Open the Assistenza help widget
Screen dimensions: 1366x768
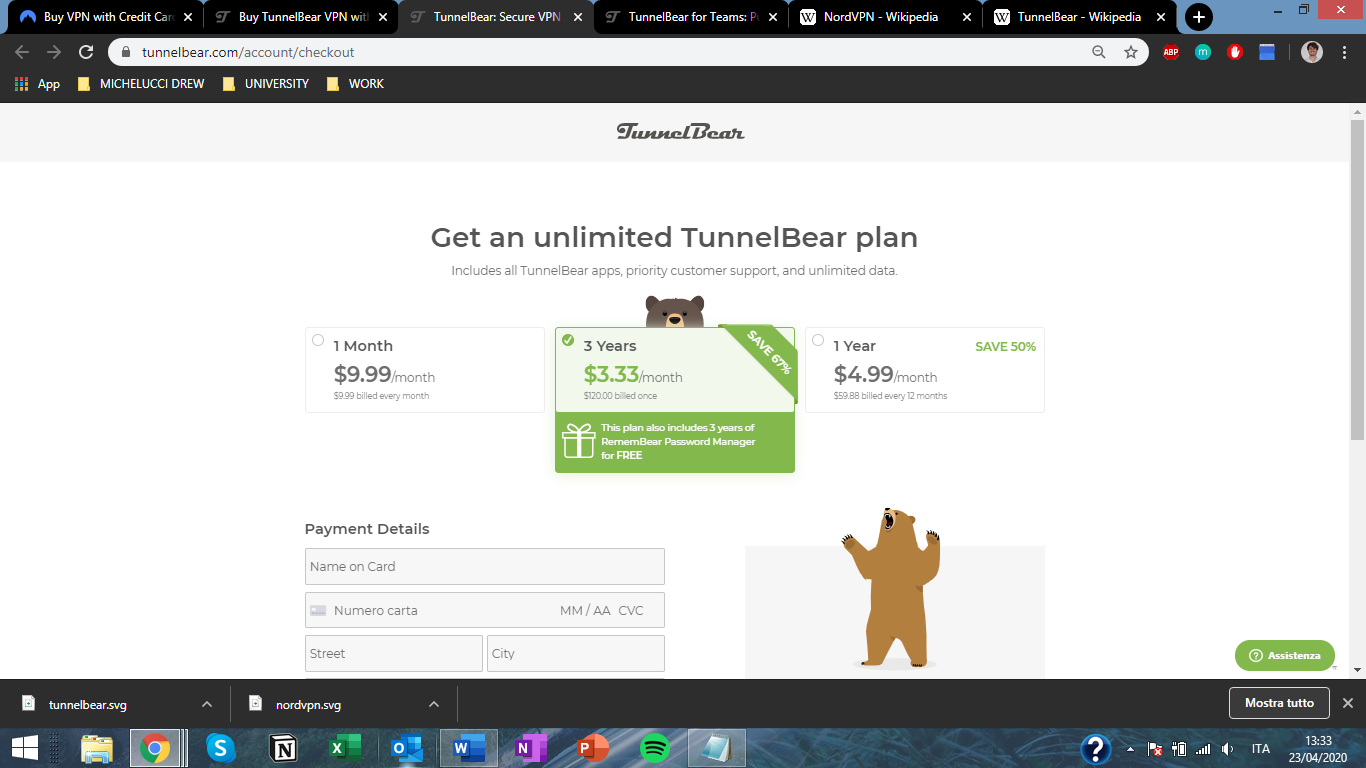[x=1285, y=655]
